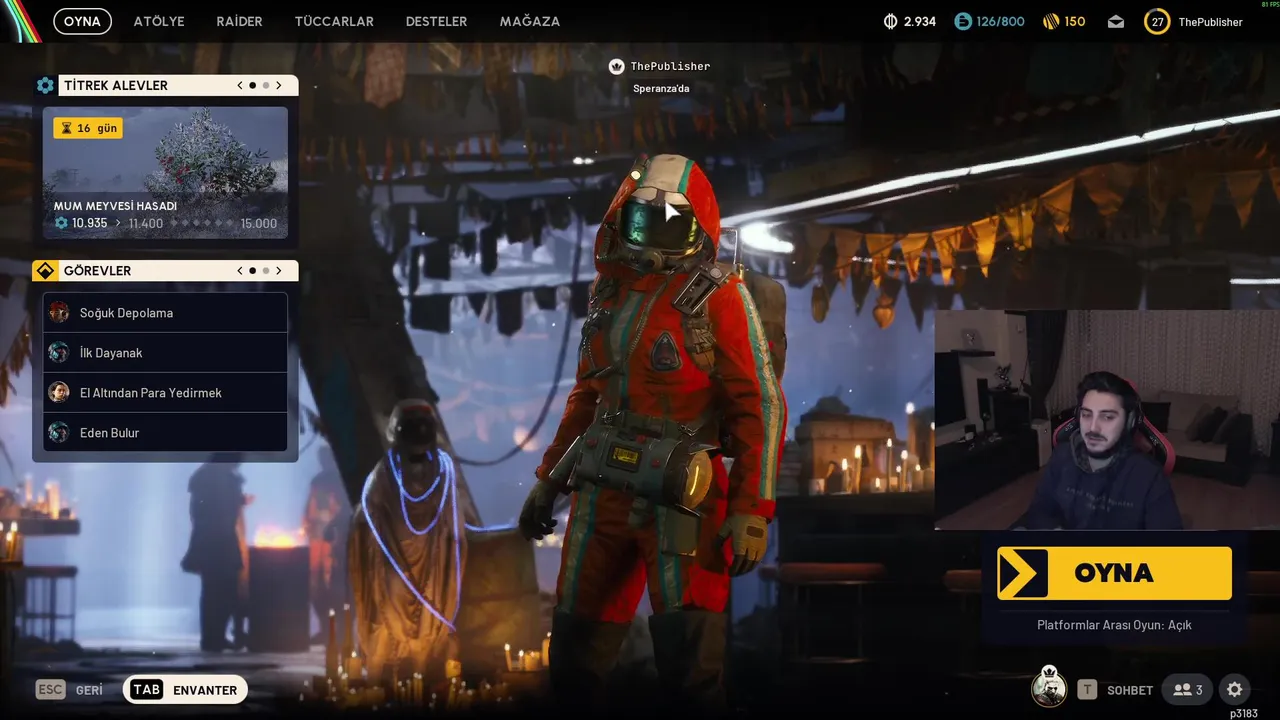The image size is (1280, 720).
Task: Open the friends list showing 3
Action: pos(1188,690)
